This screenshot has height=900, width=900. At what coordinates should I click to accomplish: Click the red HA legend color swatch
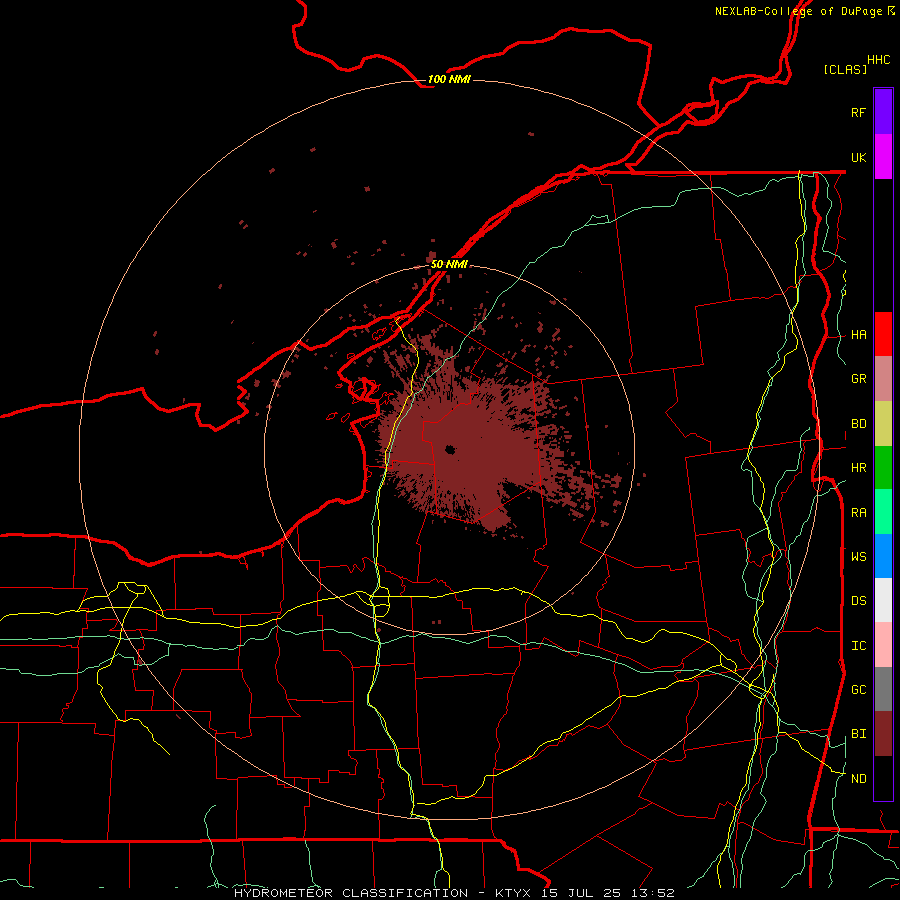pyautogui.click(x=883, y=334)
